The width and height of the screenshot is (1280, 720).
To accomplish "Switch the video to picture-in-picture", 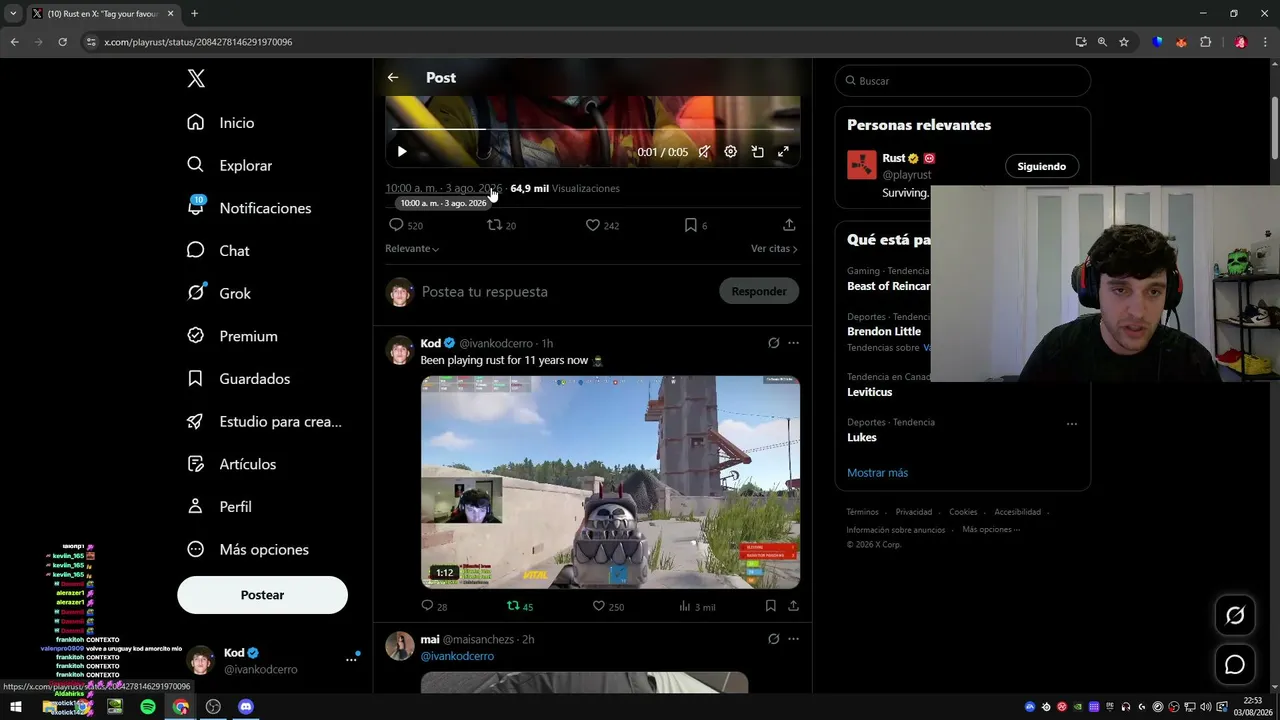I will click(x=758, y=152).
